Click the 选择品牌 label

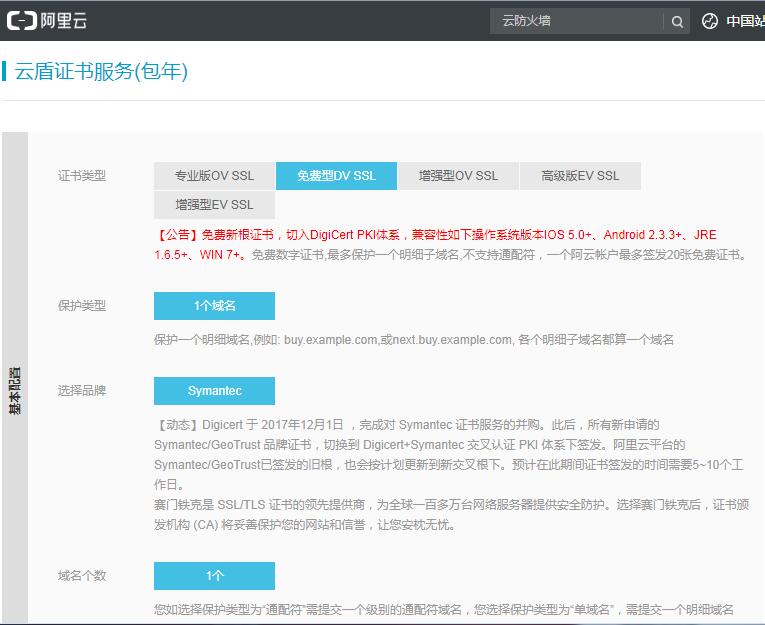click(81, 391)
